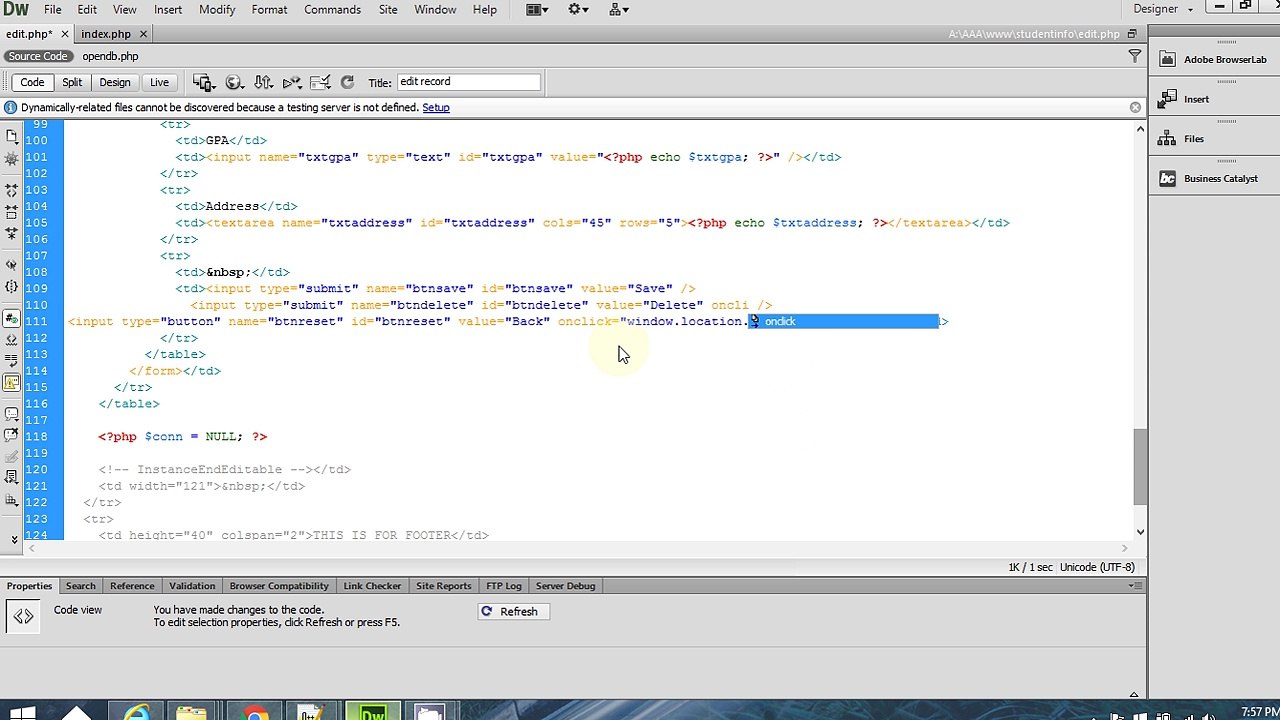Dismiss the testing server info bar
This screenshot has width=1280, height=720.
[1135, 107]
